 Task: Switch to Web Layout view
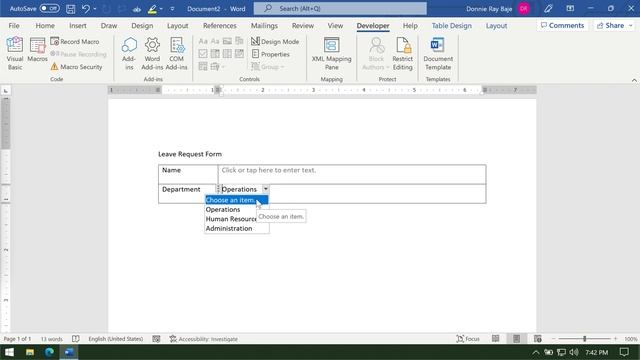[538, 339]
